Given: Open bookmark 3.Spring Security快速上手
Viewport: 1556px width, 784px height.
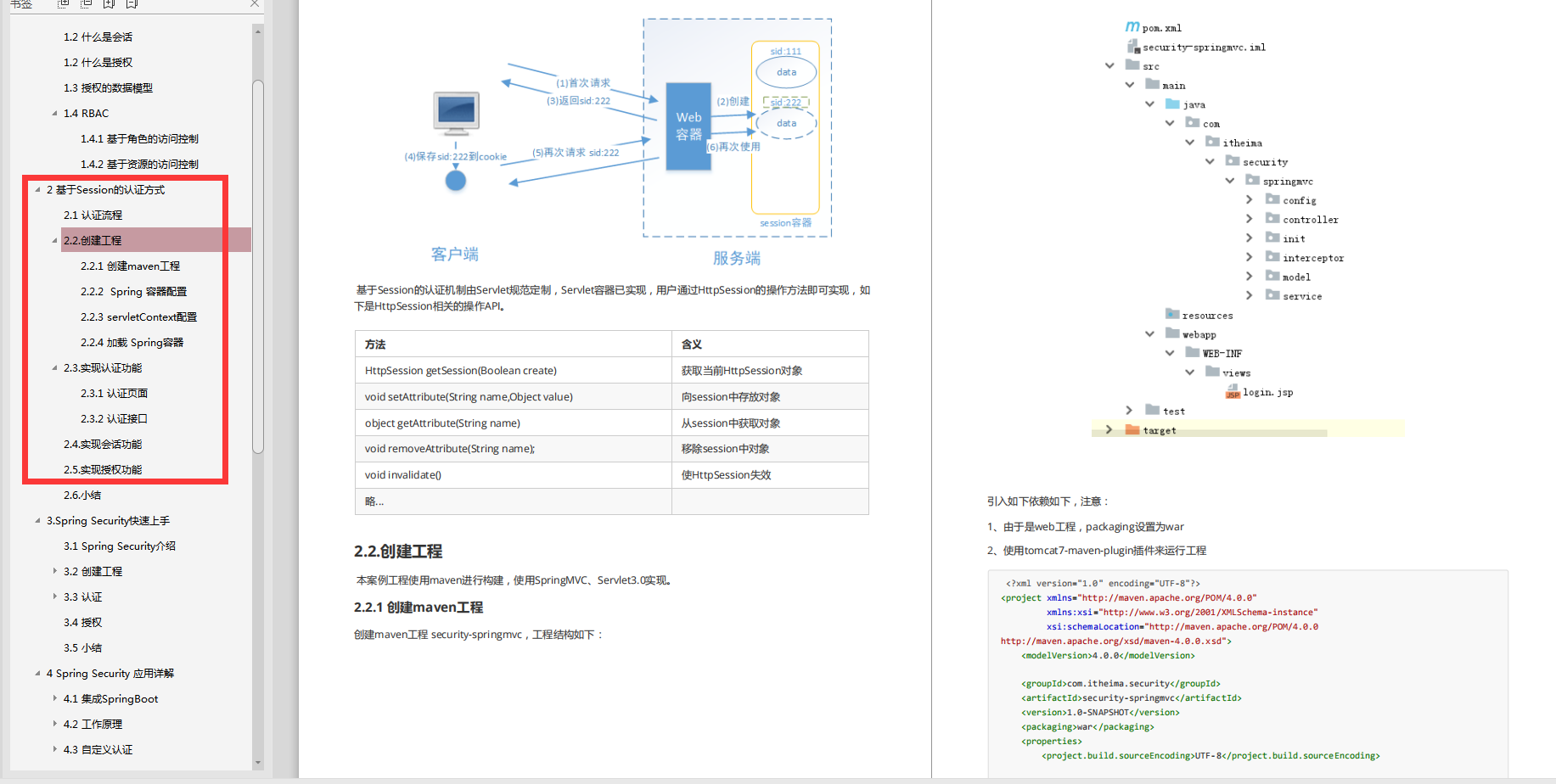Looking at the screenshot, I should (x=108, y=521).
